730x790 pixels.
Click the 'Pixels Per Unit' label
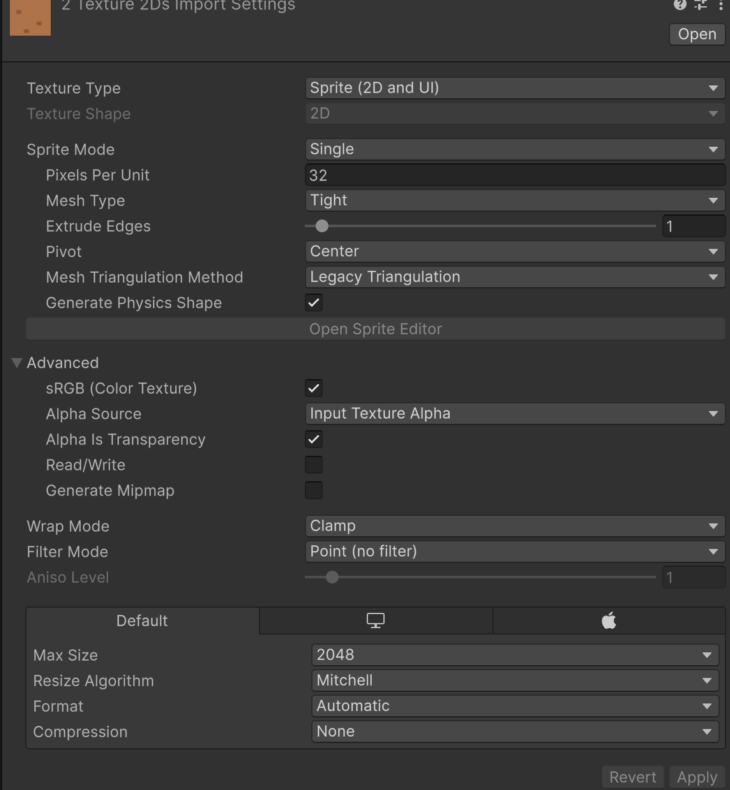pos(98,175)
